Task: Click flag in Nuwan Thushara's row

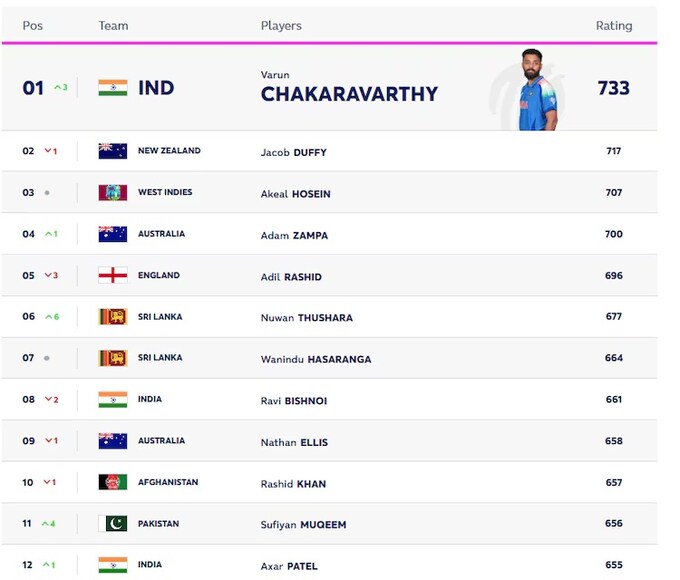Action: click(x=112, y=317)
